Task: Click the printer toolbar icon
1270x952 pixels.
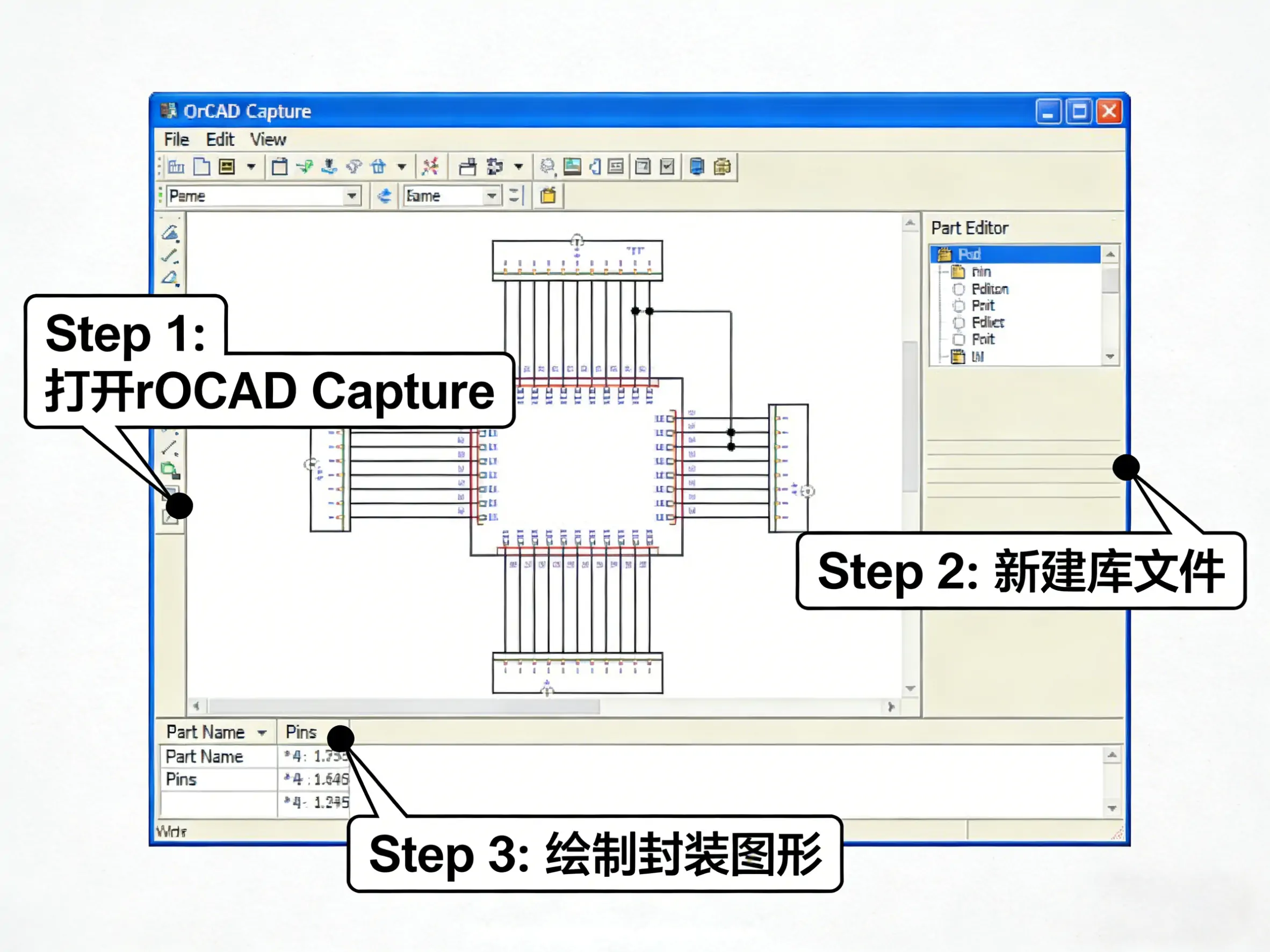Action: [x=467, y=167]
